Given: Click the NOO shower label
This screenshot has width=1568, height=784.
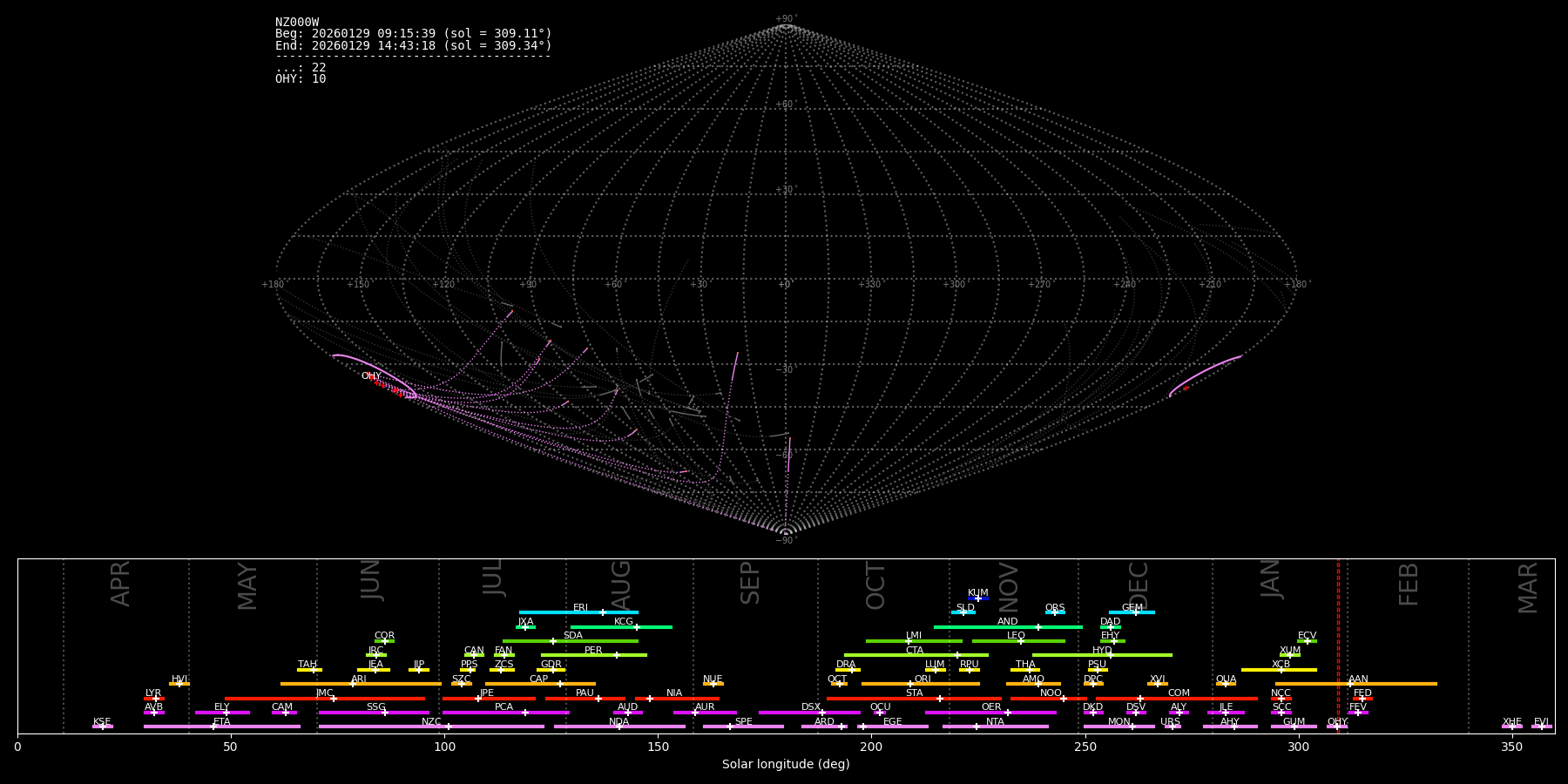Looking at the screenshot, I should 1051,693.
